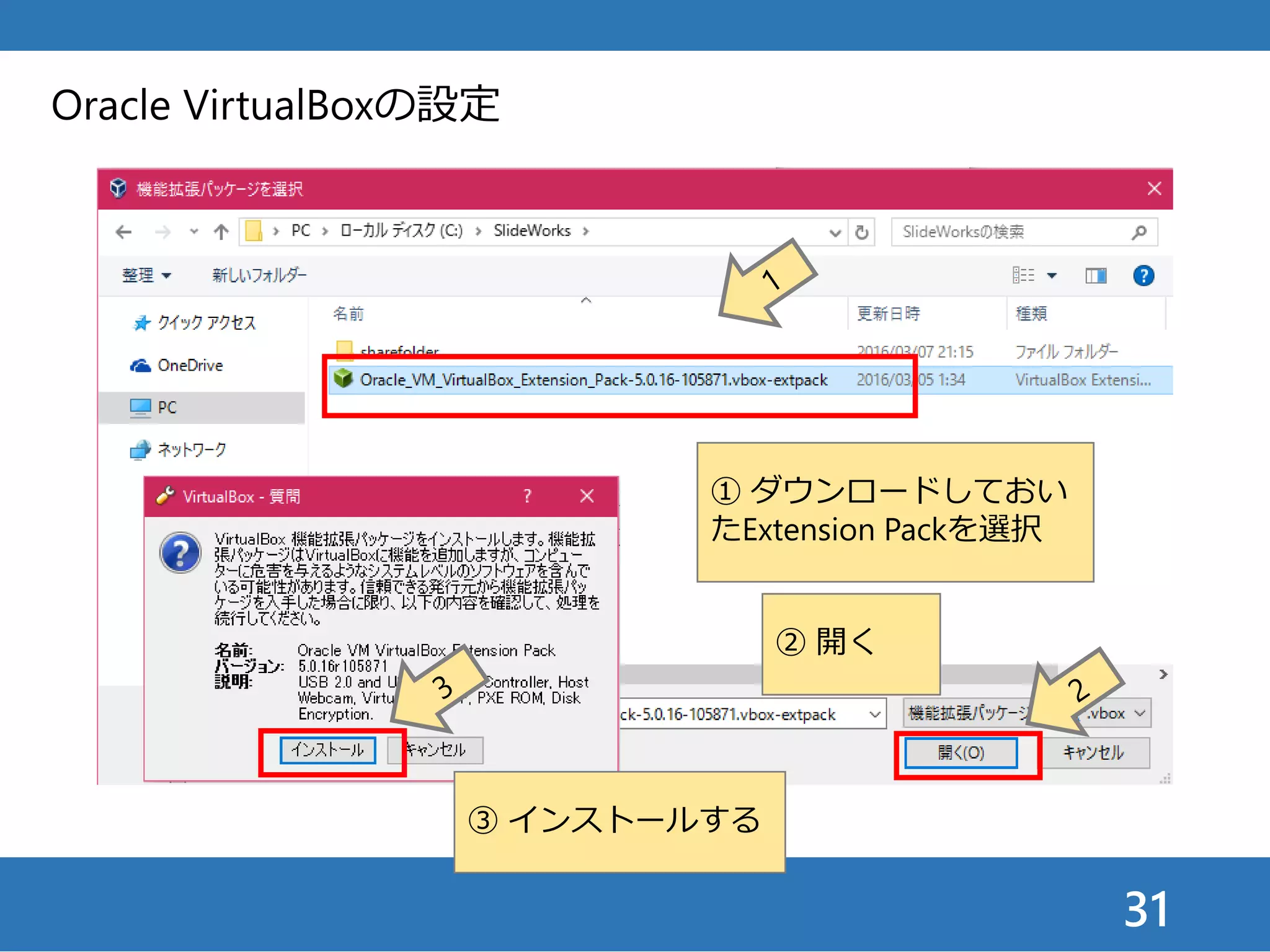The image size is (1270, 952).
Task: Close the 機能拡張パッケージを選択 dialog
Action: pyautogui.click(x=1153, y=188)
